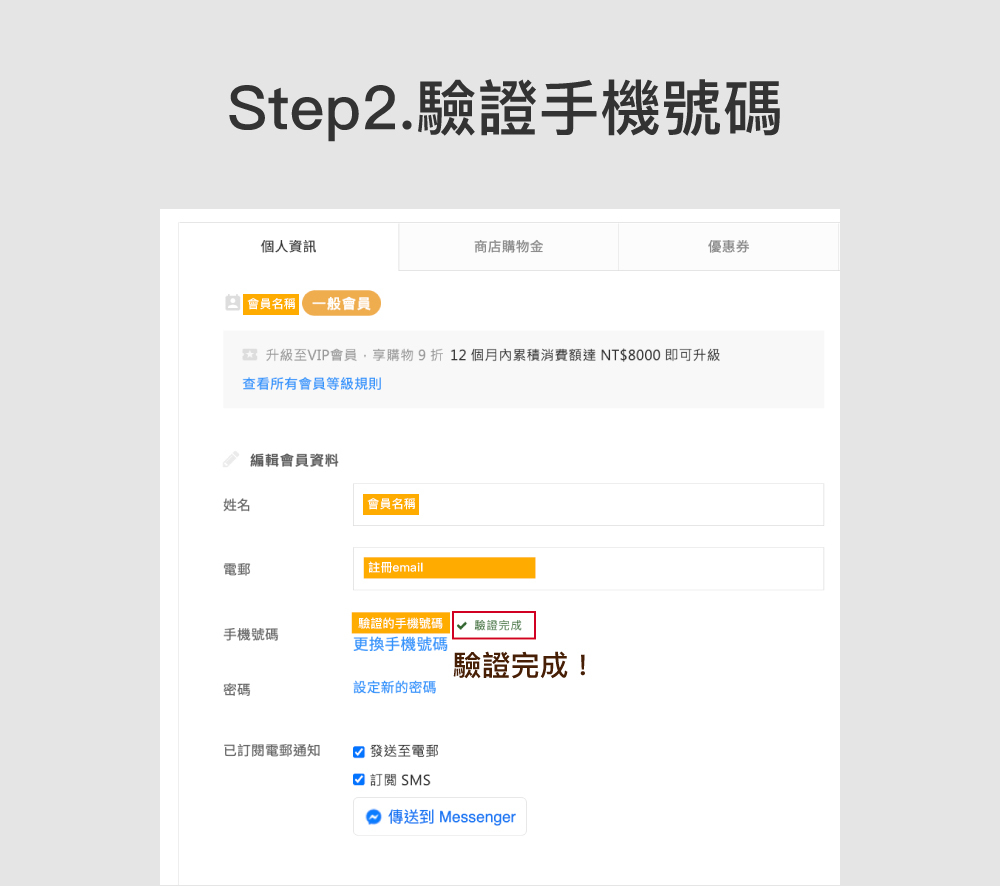
Task: Open the 商店購物金 tab
Action: 508,247
